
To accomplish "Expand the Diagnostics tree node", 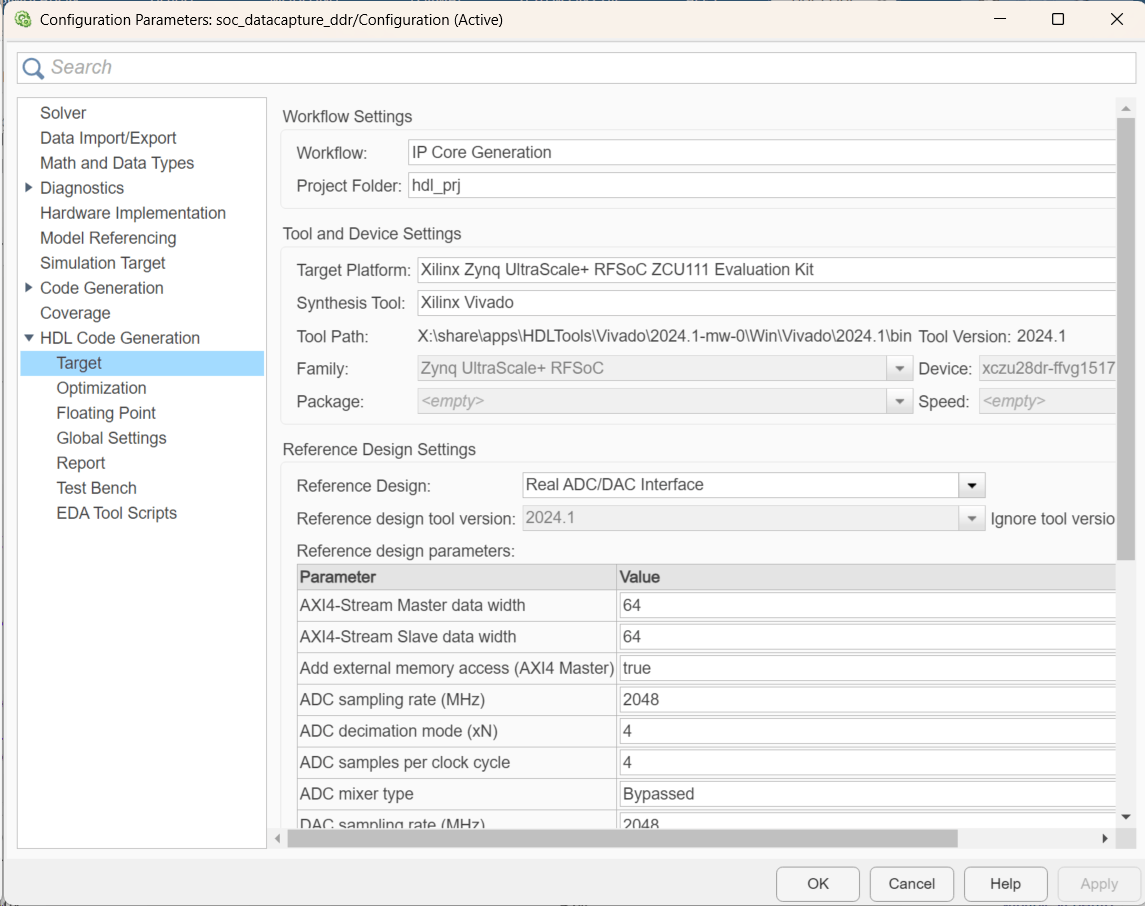I will (x=28, y=188).
